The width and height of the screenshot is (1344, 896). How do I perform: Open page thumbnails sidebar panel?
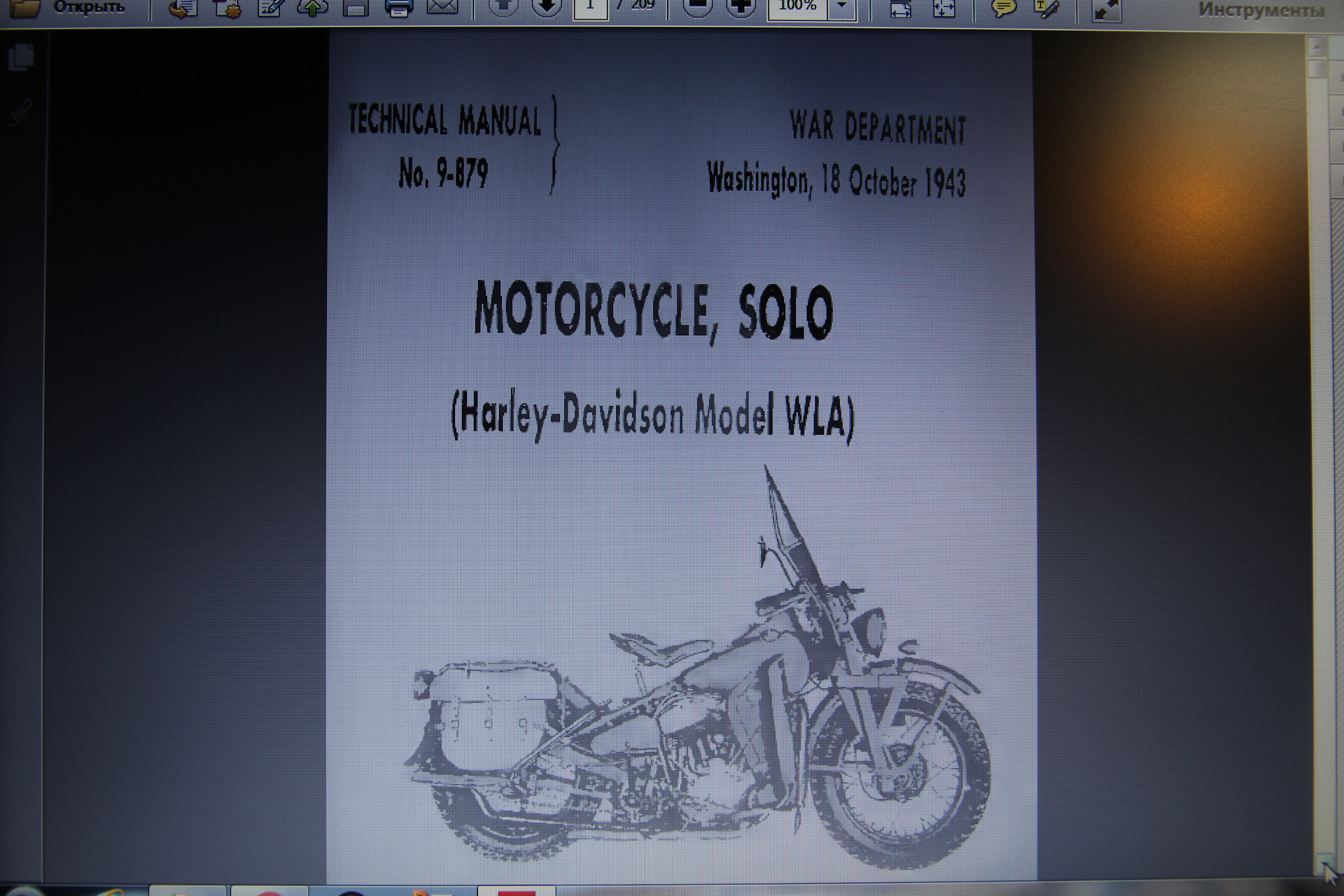coord(22,57)
